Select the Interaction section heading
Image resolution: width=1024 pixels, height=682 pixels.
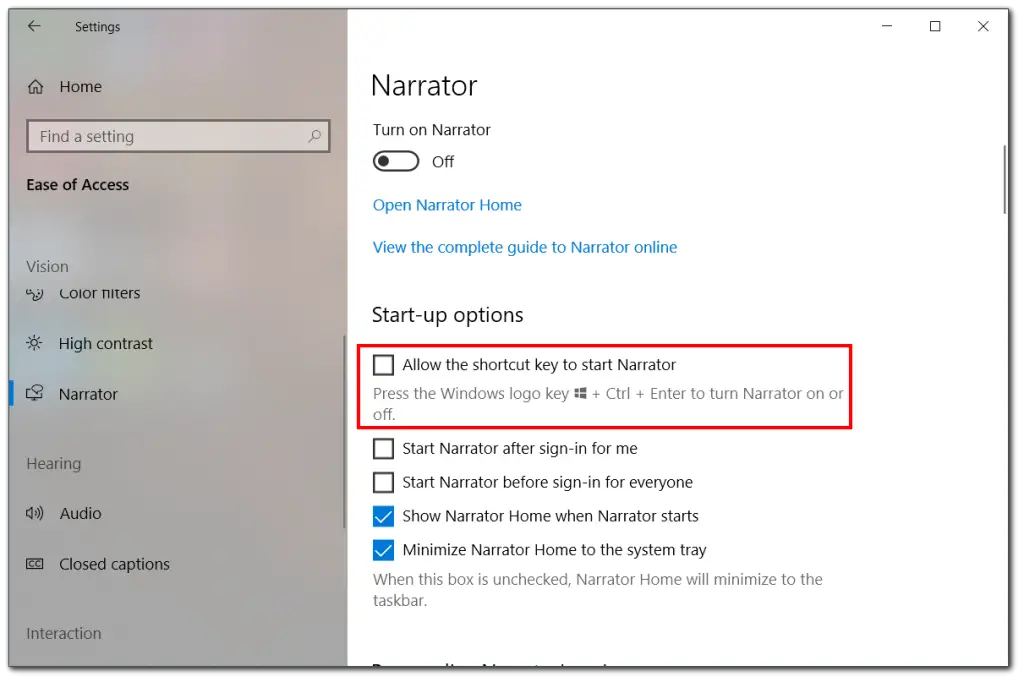tap(63, 633)
